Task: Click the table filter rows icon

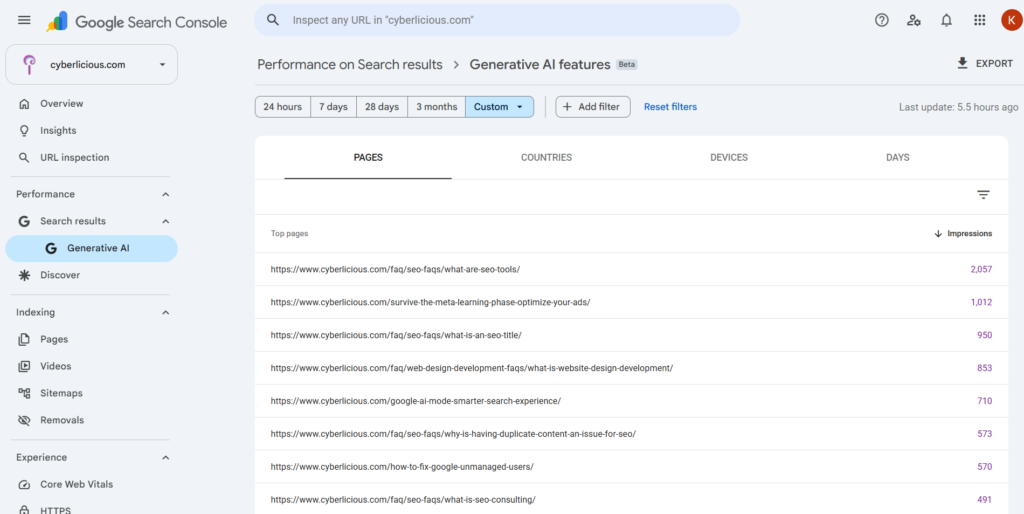Action: click(x=984, y=195)
